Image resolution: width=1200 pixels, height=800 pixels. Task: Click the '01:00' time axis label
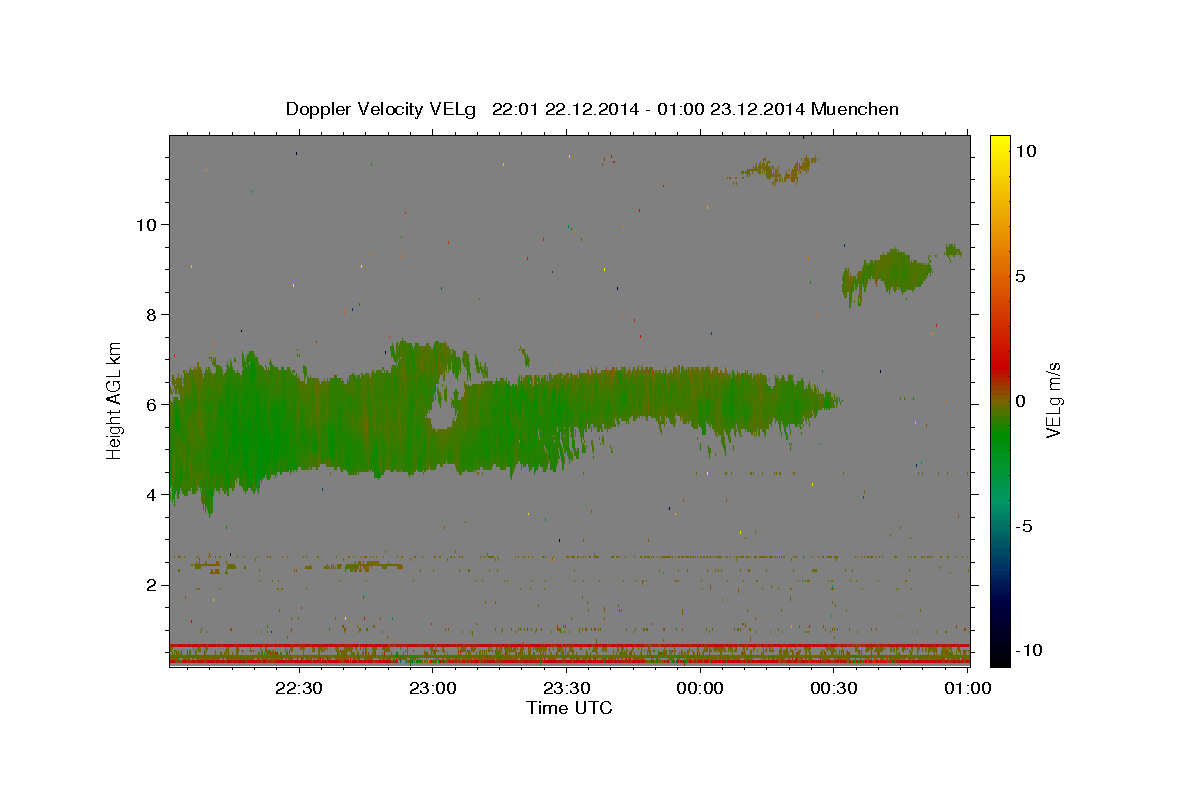[x=968, y=688]
